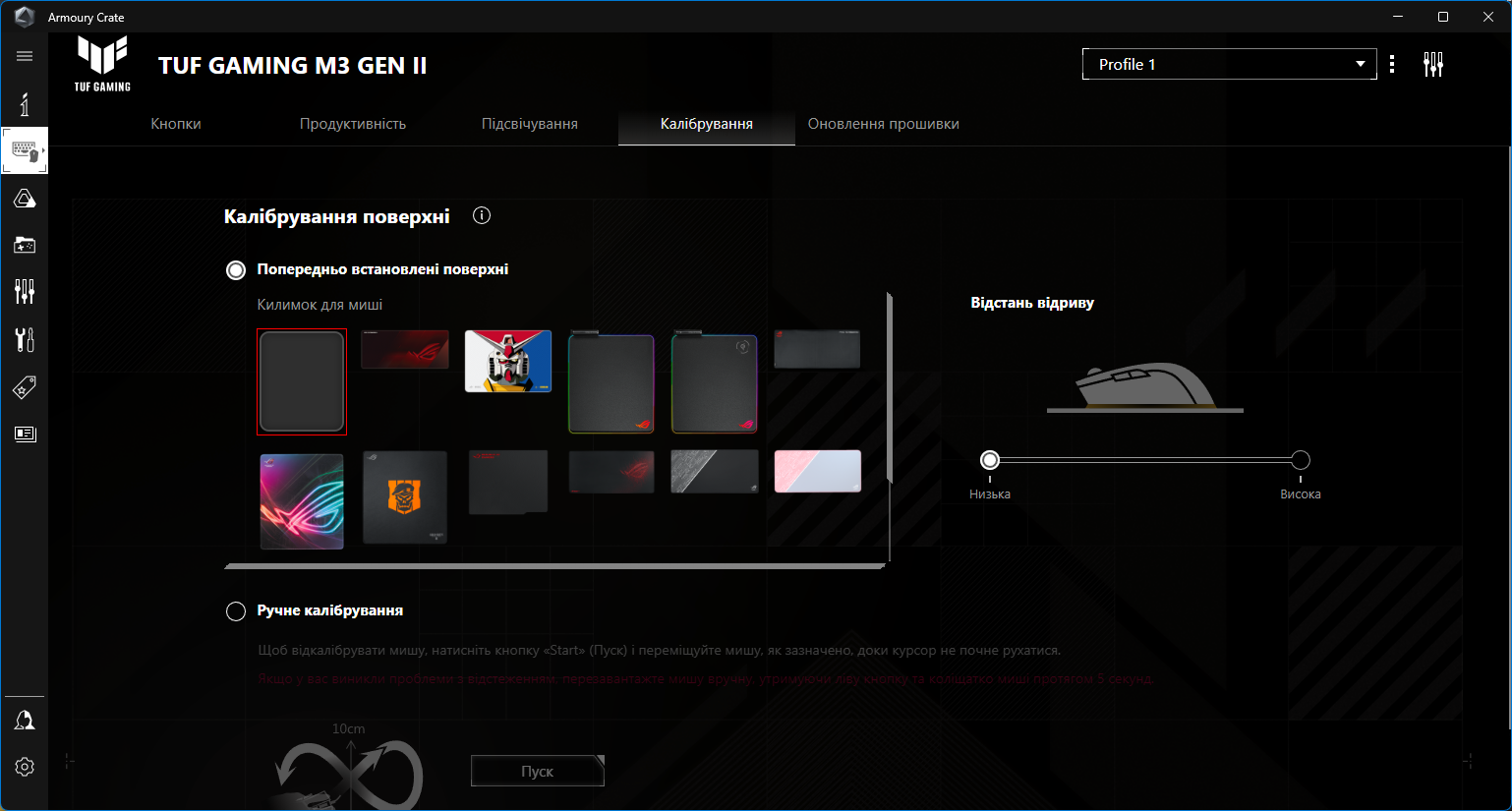Choose the plain black mouse pad thumbnail
The height and width of the screenshot is (811, 1512).
click(x=302, y=381)
